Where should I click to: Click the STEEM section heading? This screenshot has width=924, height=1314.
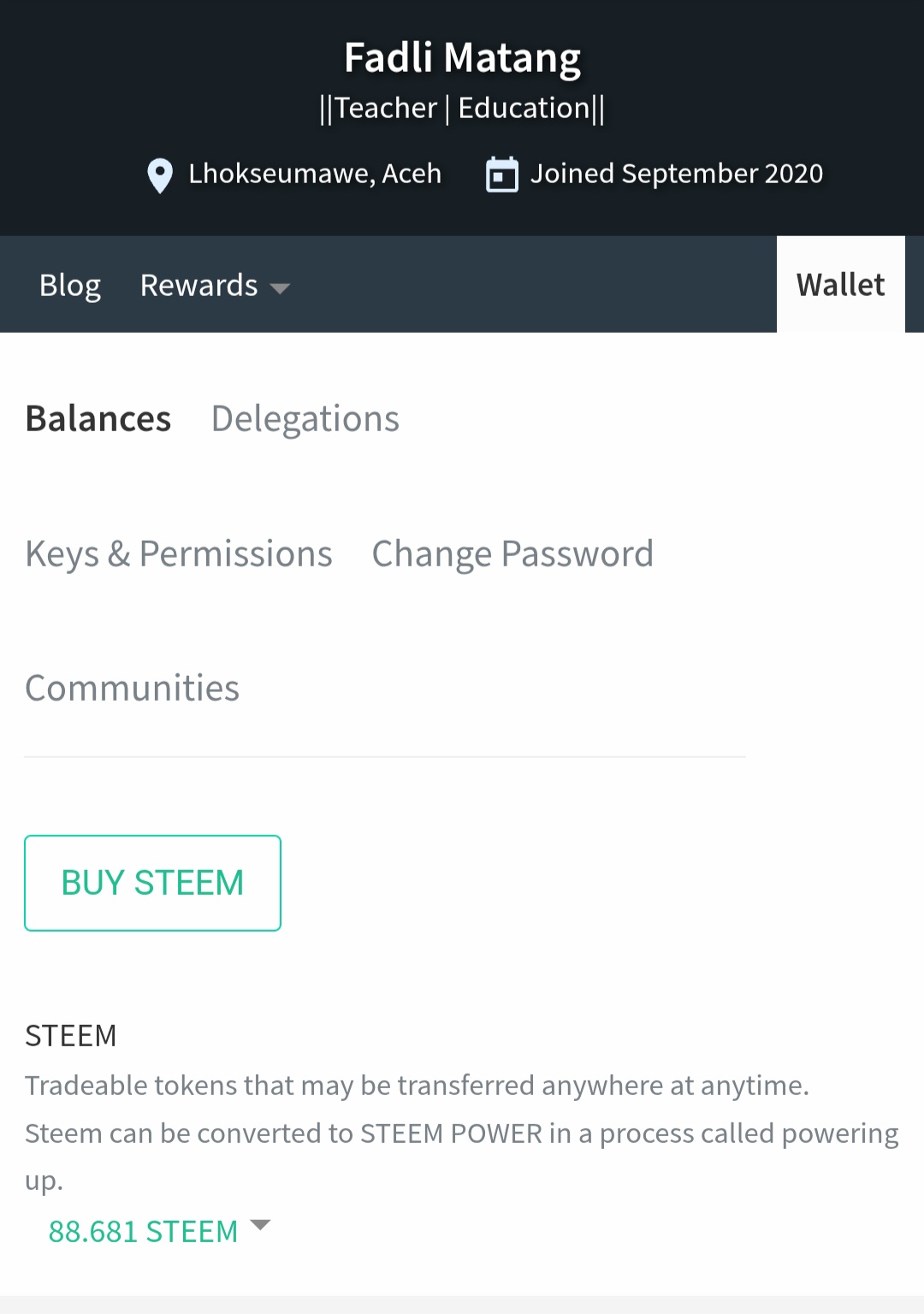pos(71,1035)
